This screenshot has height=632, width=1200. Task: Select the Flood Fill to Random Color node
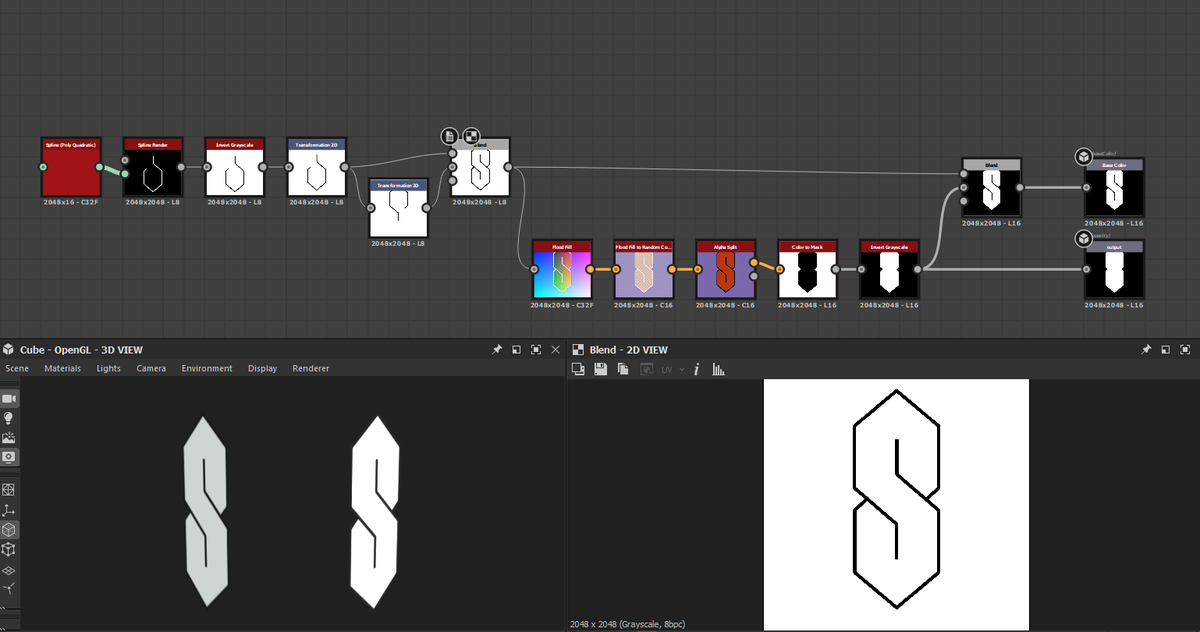tap(644, 269)
